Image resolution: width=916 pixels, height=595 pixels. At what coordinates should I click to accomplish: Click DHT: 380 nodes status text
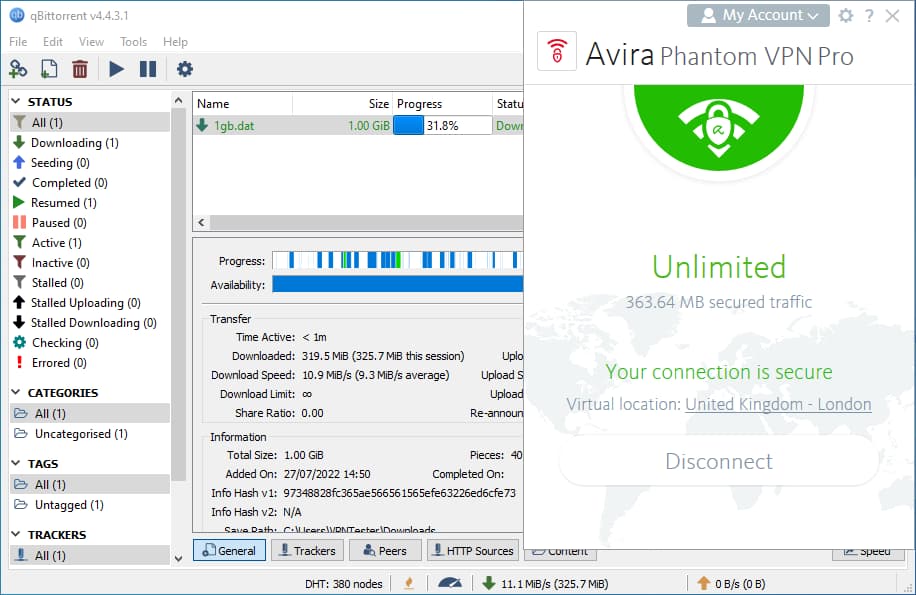click(344, 583)
